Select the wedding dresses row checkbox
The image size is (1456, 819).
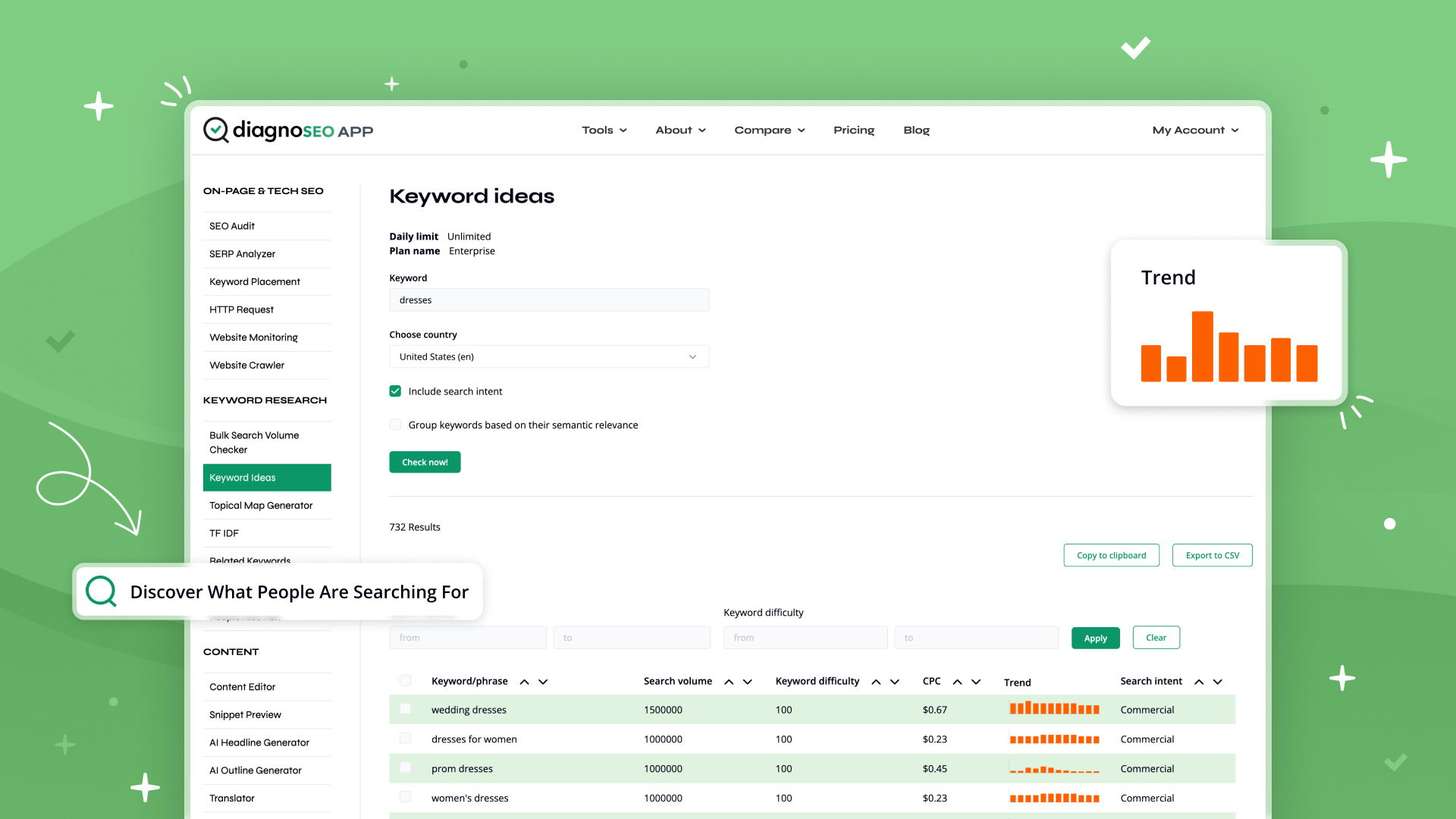click(x=404, y=709)
